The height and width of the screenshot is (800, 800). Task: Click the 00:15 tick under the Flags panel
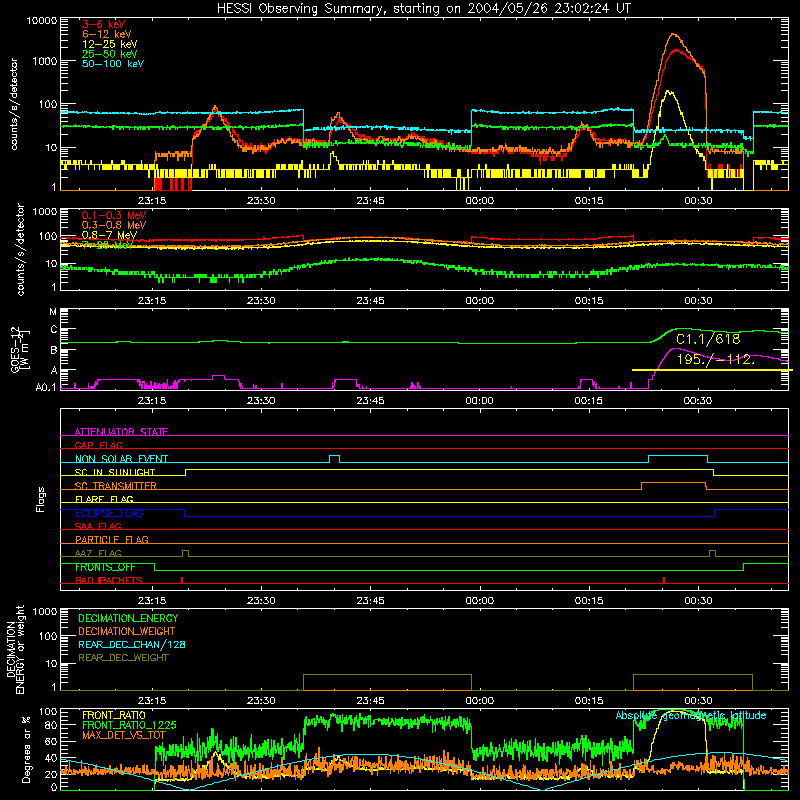pos(589,601)
